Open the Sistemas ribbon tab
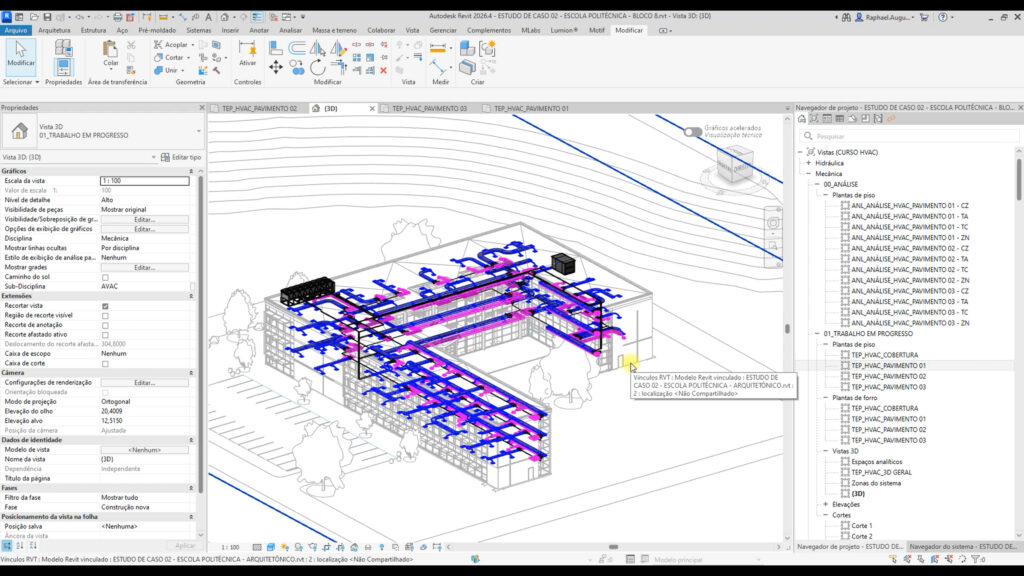This screenshot has height=576, width=1024. (199, 30)
